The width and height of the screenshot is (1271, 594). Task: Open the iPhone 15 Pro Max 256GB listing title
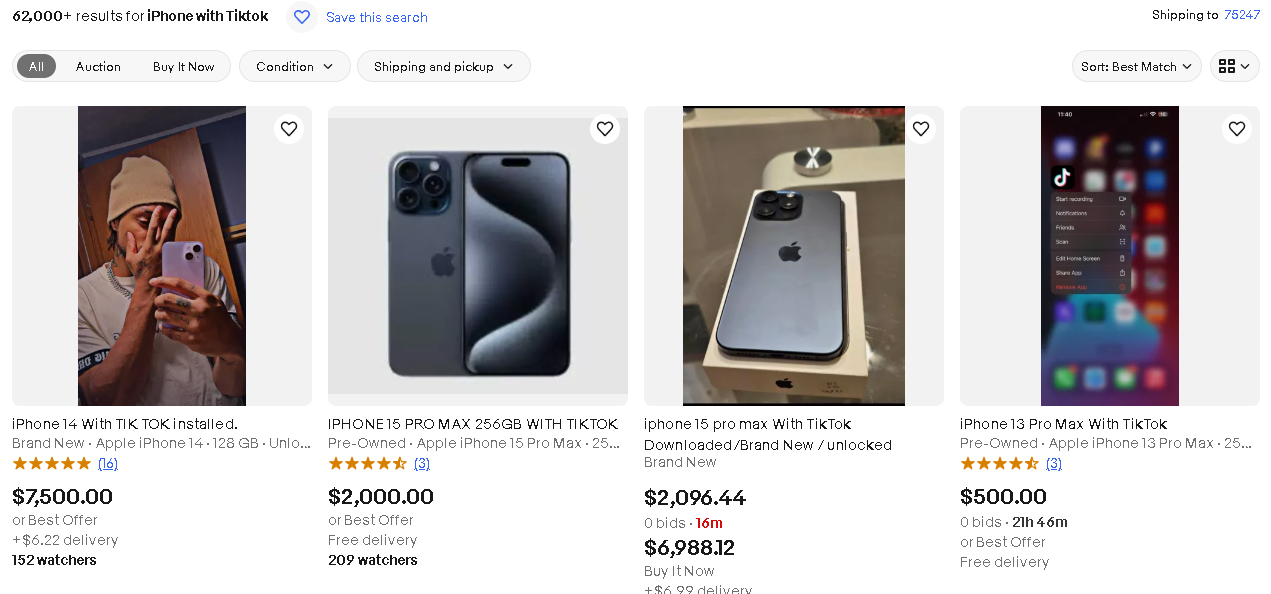[x=473, y=424]
